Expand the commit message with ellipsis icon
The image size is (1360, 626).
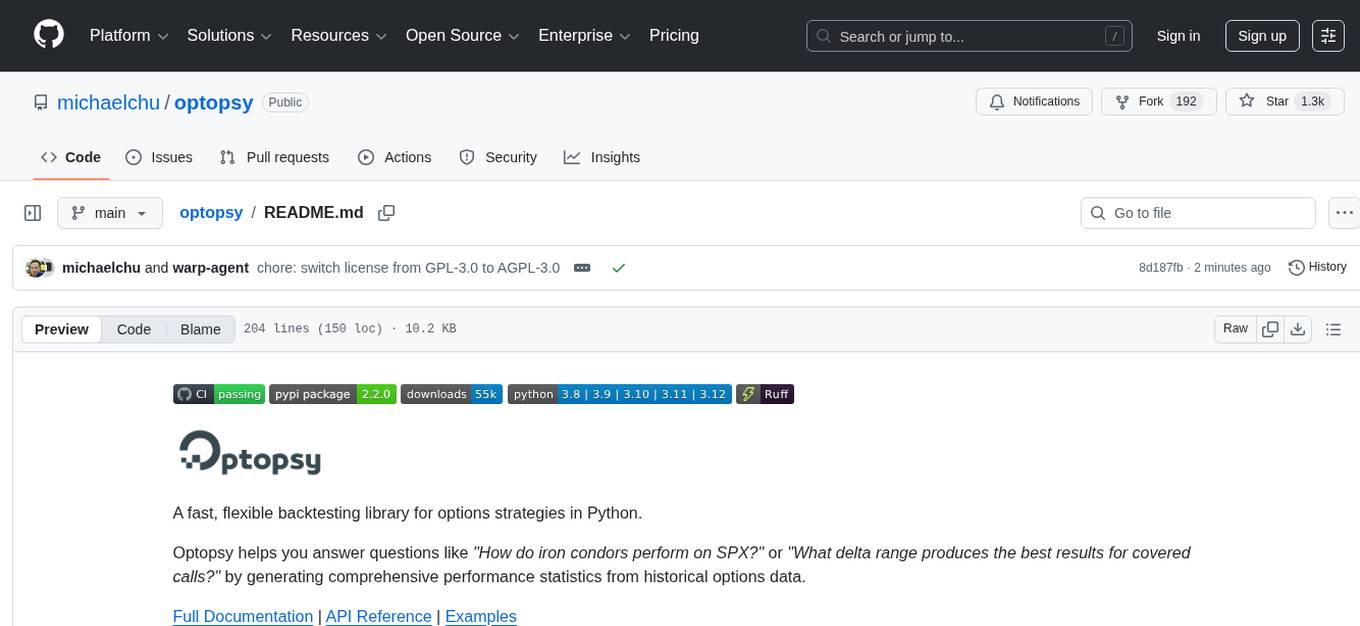[x=582, y=268]
